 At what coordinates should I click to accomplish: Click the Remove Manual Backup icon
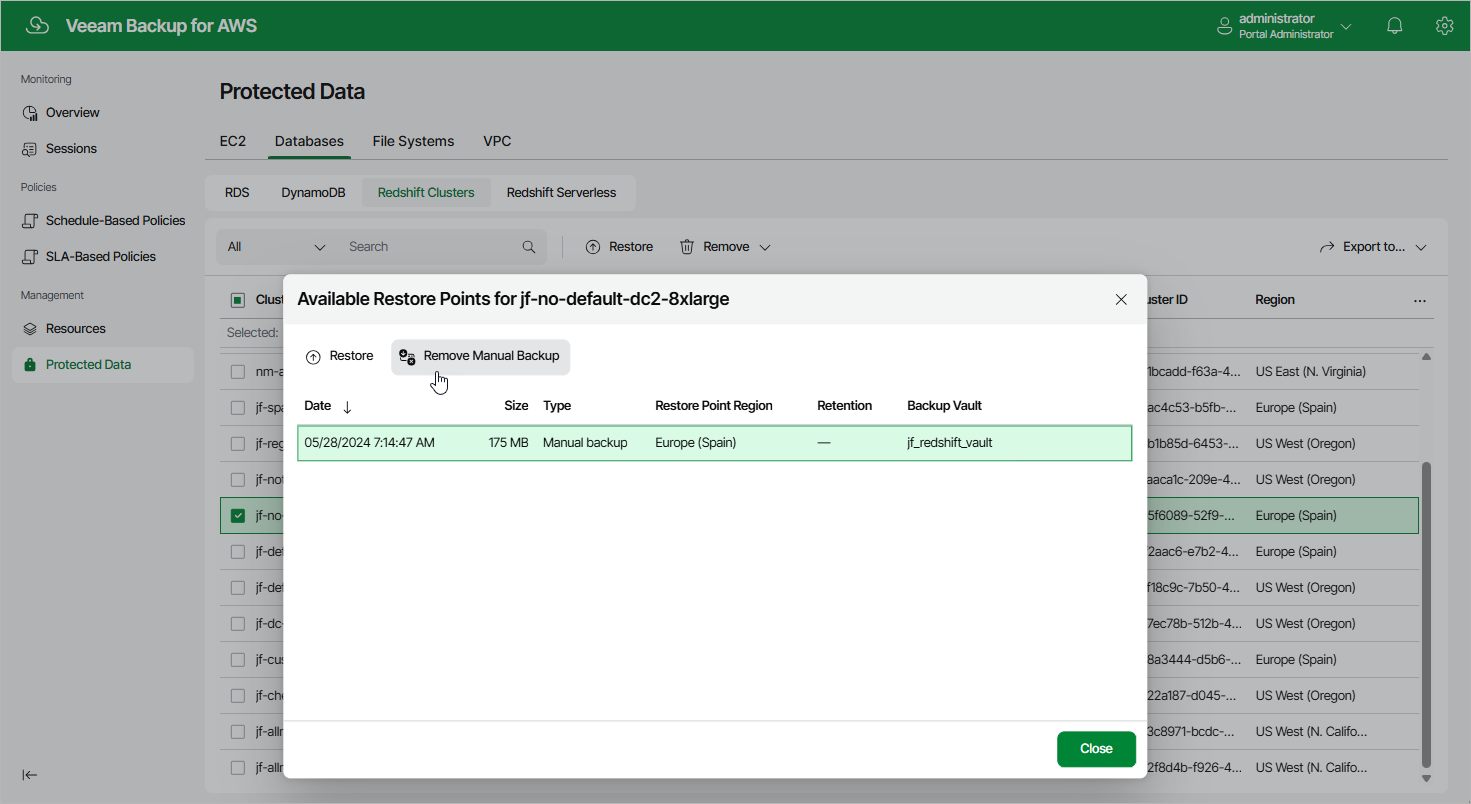tap(407, 357)
